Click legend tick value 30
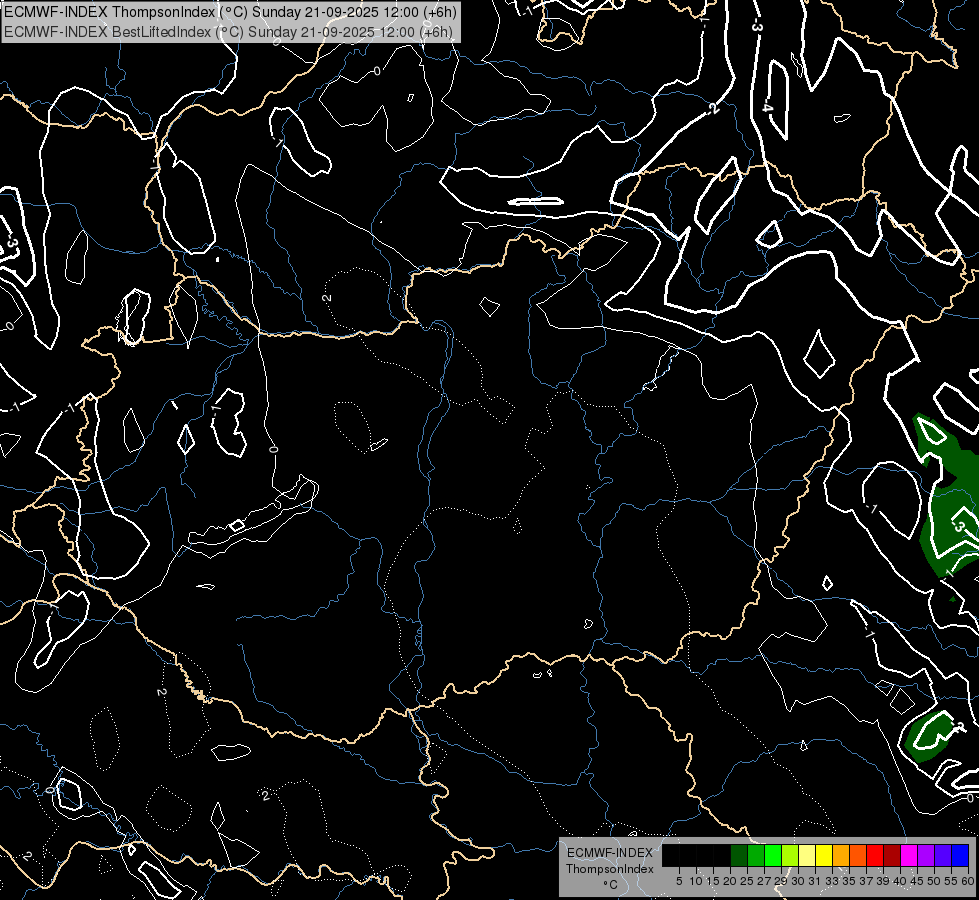The height and width of the screenshot is (900, 979). coord(798,881)
